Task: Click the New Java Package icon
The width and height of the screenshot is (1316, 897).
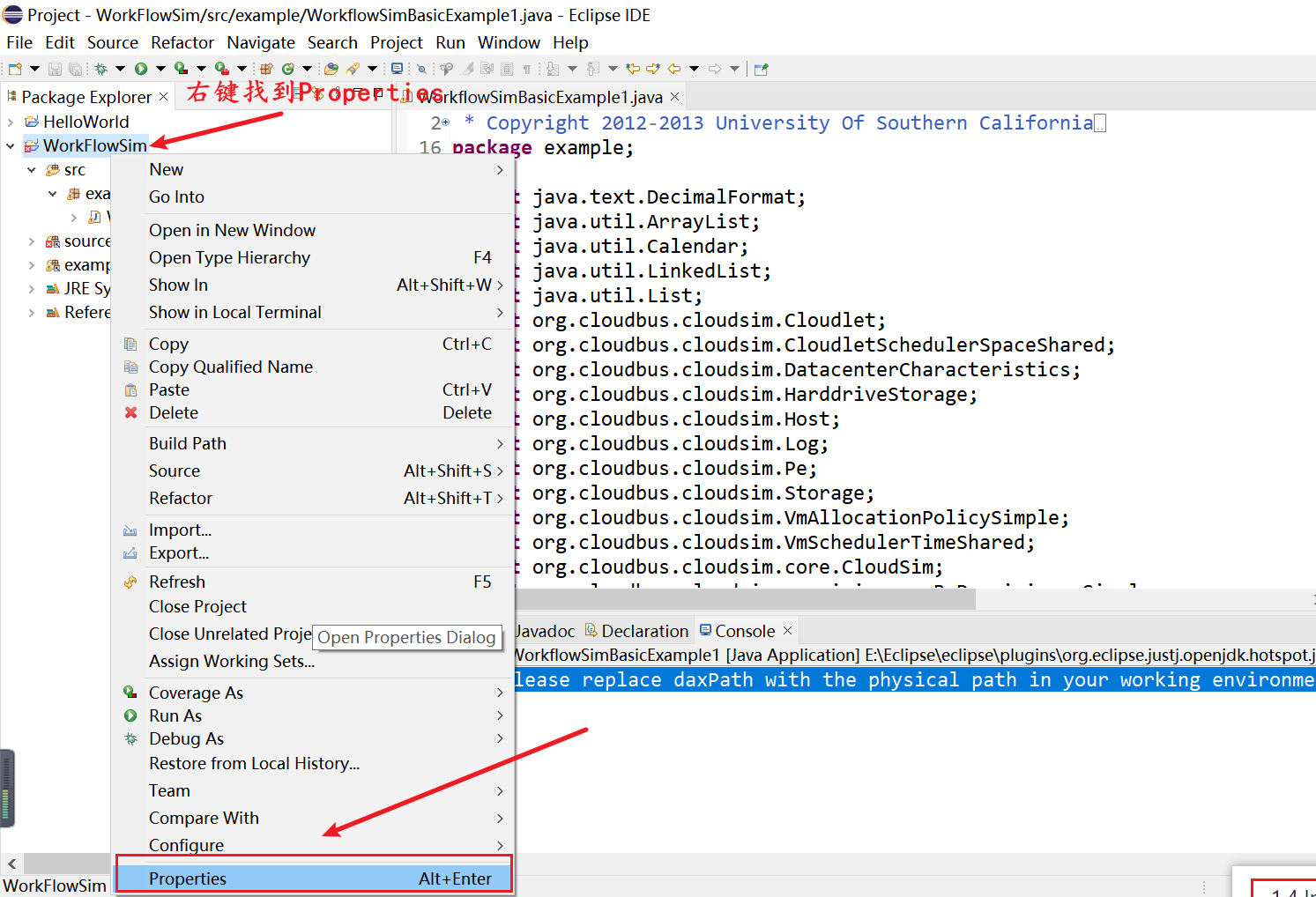Action: coord(266,69)
